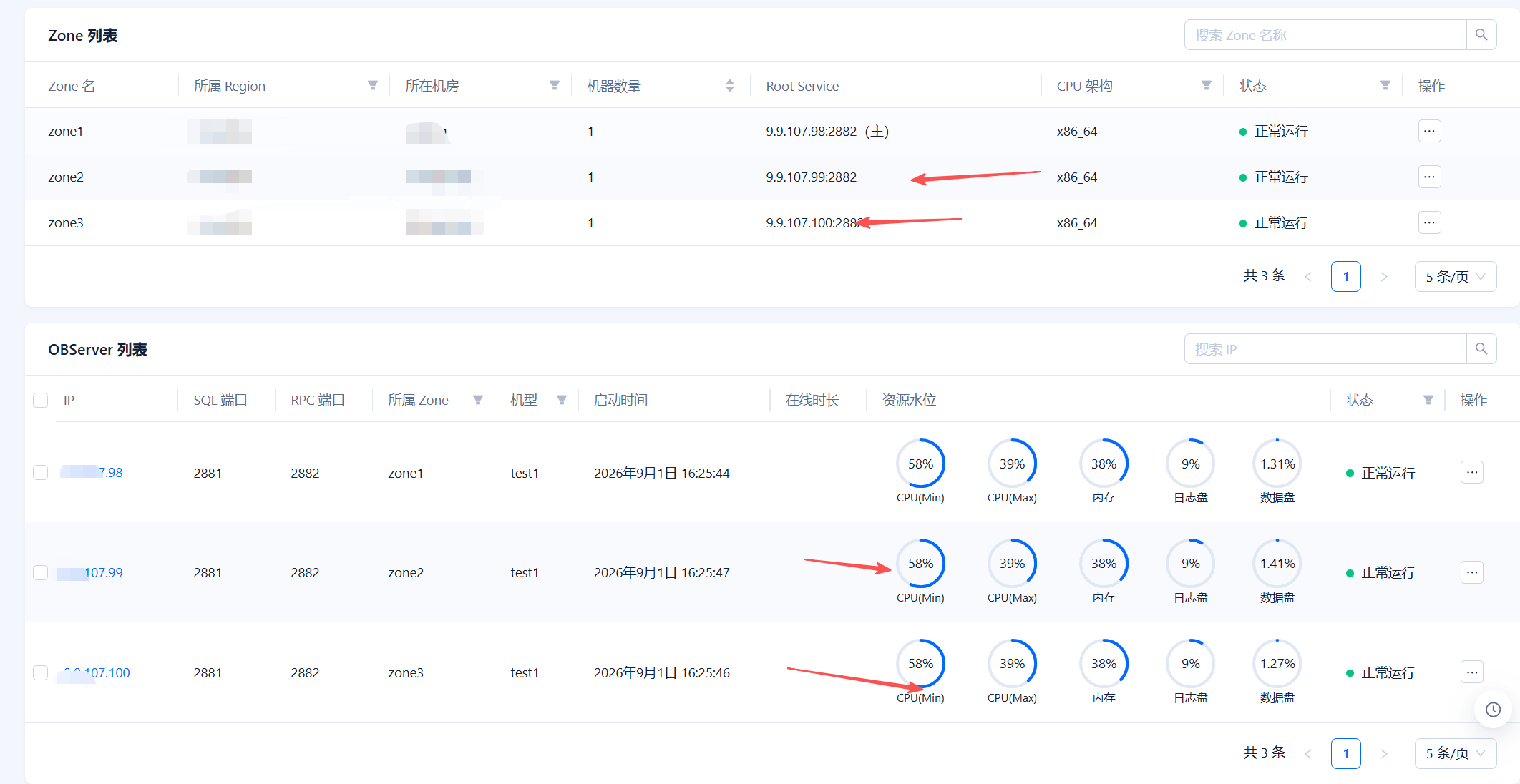
Task: Open the filter for the 所在机房 column
Action: click(x=555, y=86)
